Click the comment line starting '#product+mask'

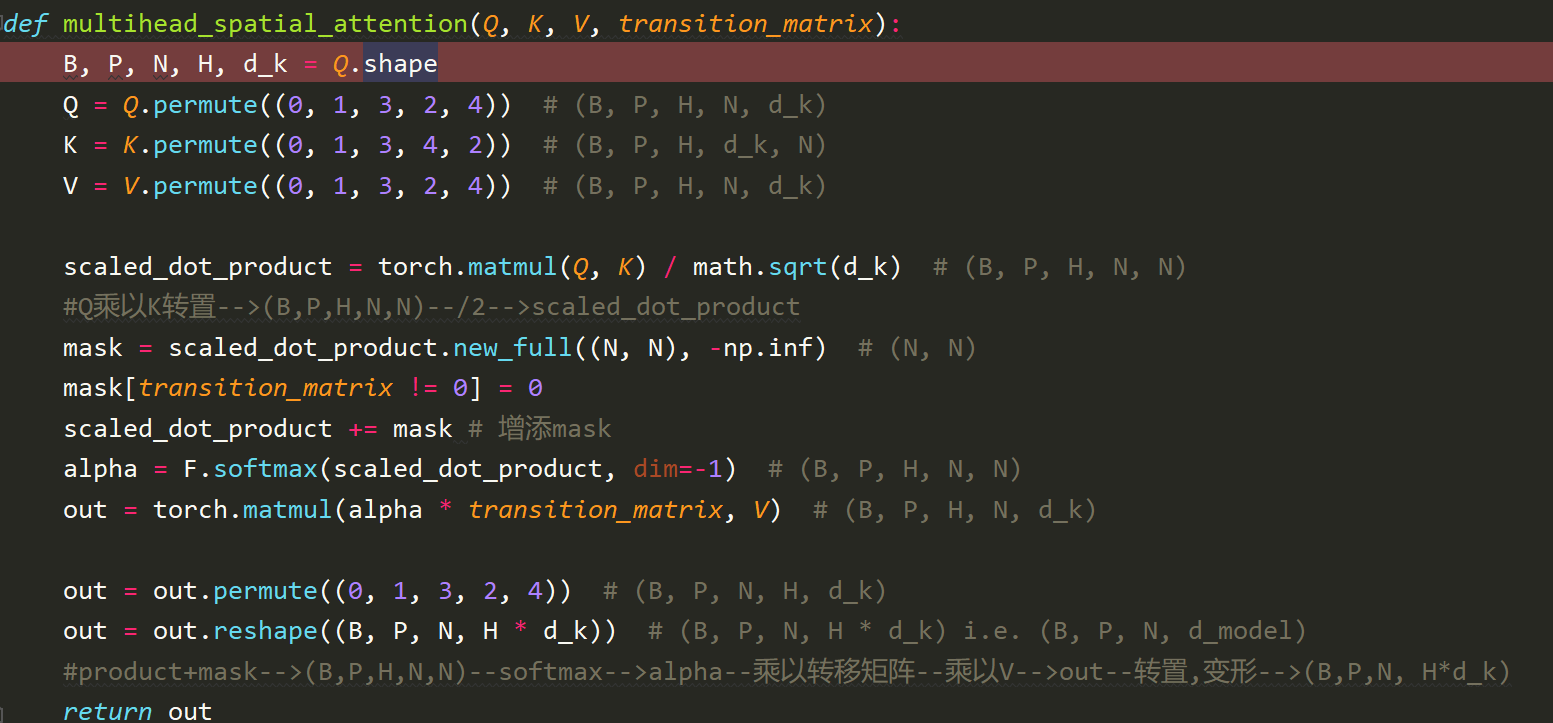click(787, 672)
